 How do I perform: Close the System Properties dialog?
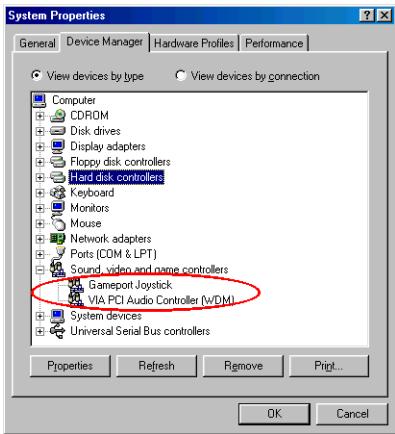(384, 16)
